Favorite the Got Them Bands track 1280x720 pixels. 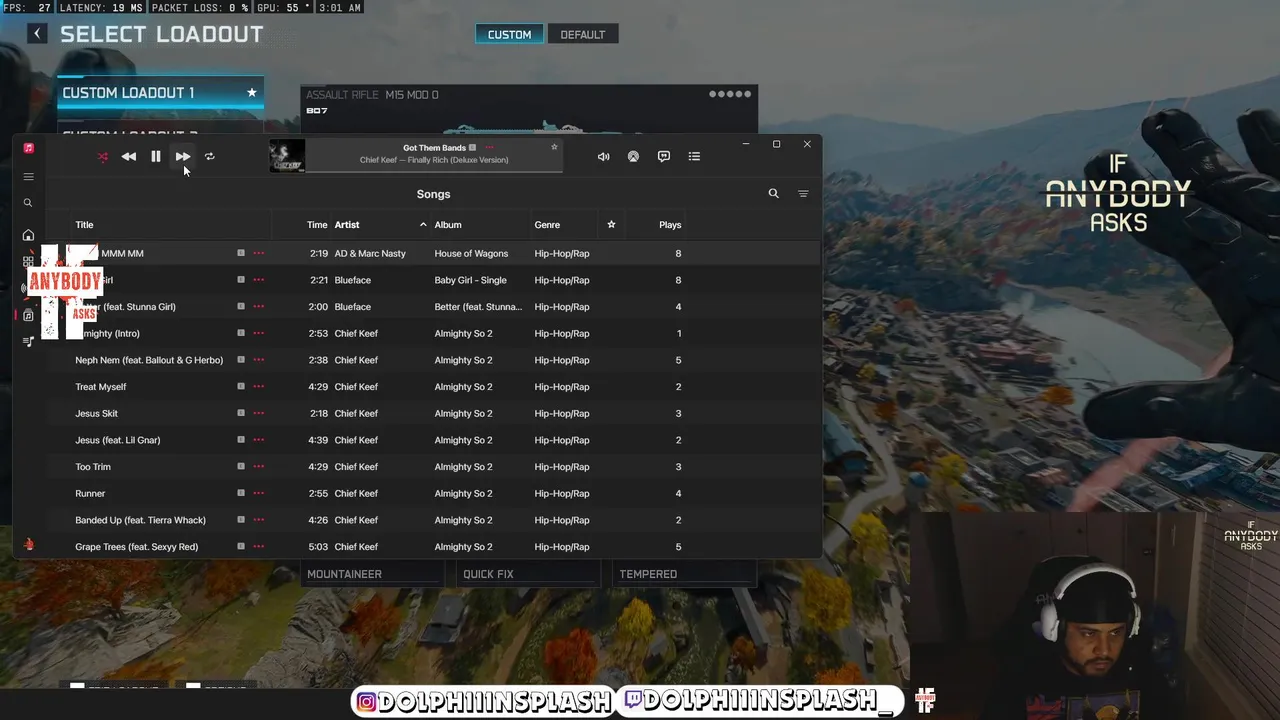(x=554, y=147)
